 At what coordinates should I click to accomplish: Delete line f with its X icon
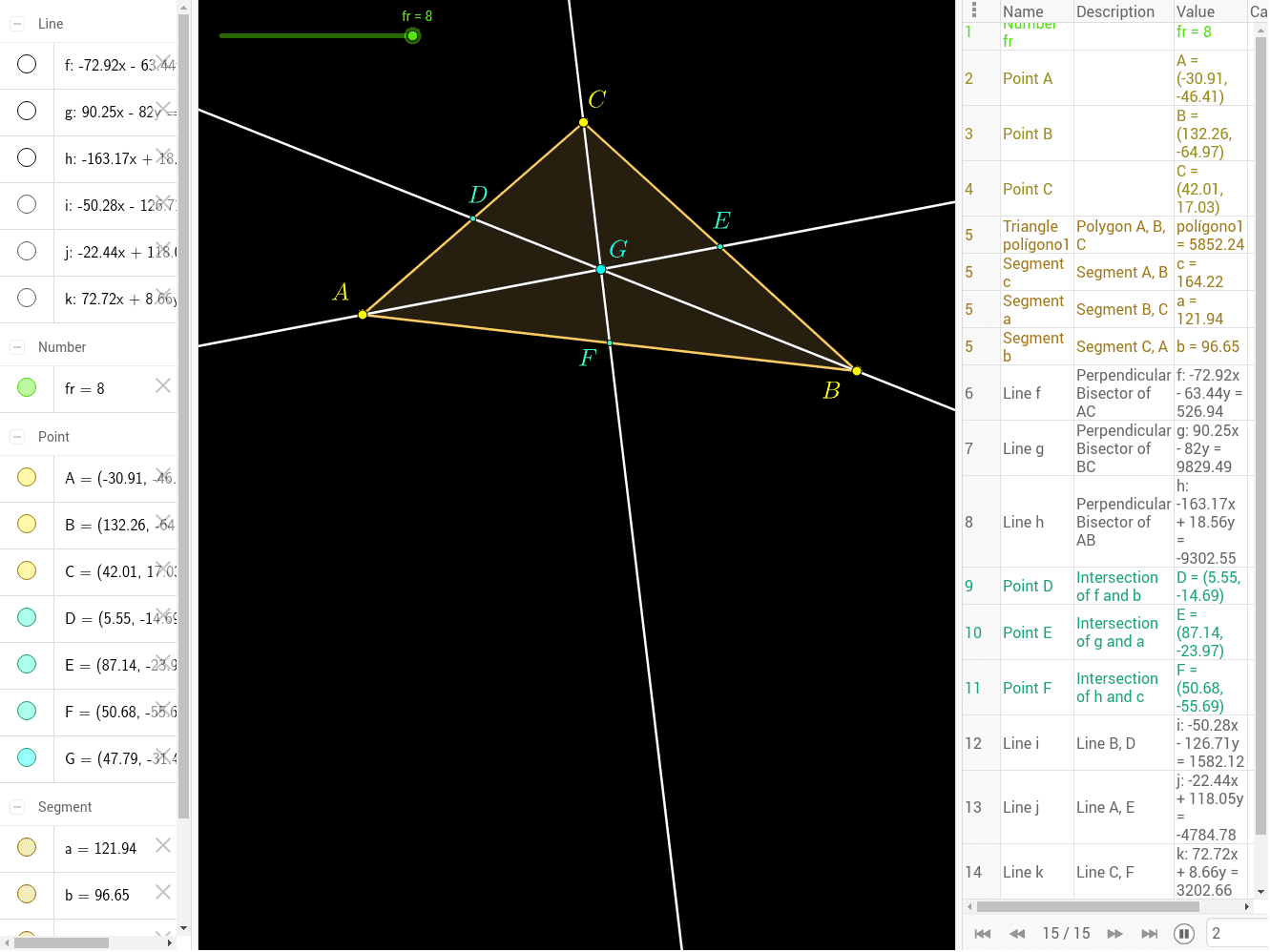[163, 62]
